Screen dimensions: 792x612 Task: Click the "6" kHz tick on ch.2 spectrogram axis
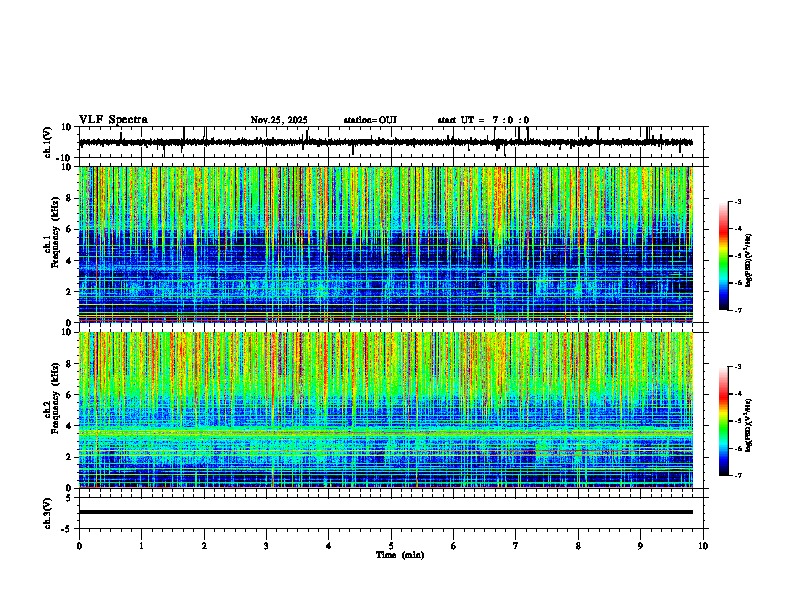click(70, 394)
